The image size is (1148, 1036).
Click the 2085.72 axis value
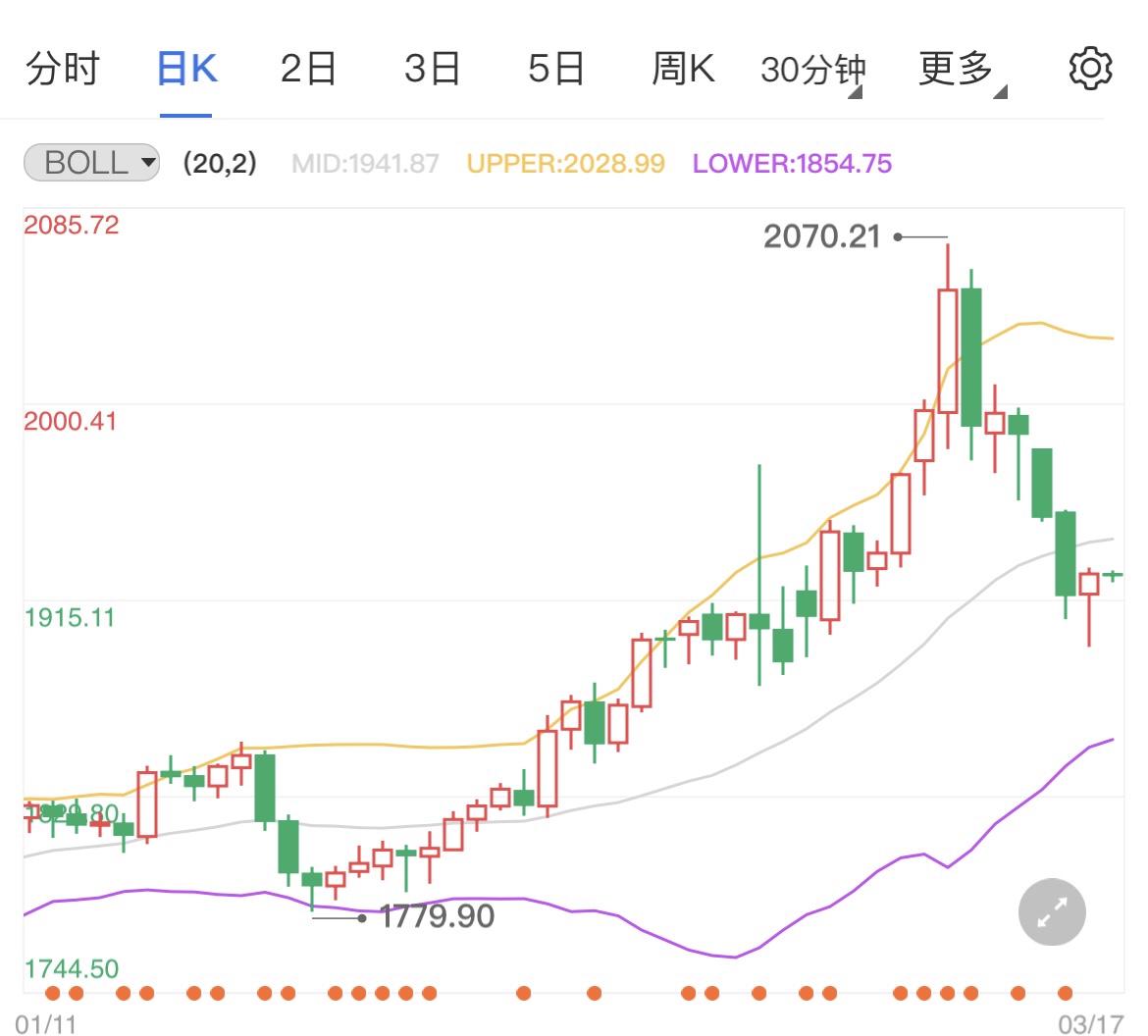point(71,225)
